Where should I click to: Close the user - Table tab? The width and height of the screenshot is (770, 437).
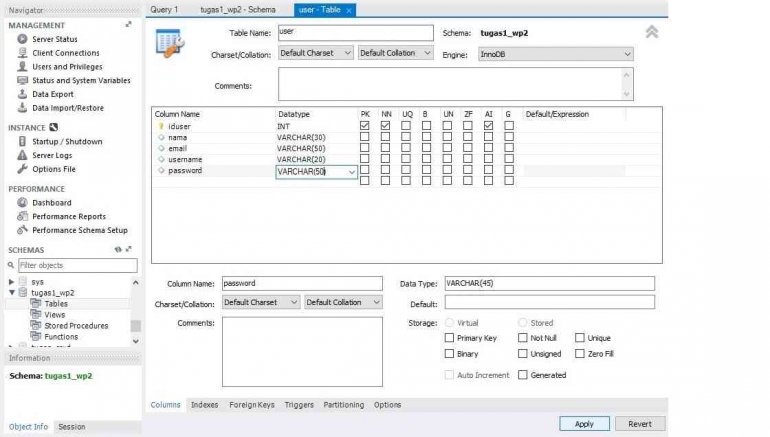(x=349, y=10)
